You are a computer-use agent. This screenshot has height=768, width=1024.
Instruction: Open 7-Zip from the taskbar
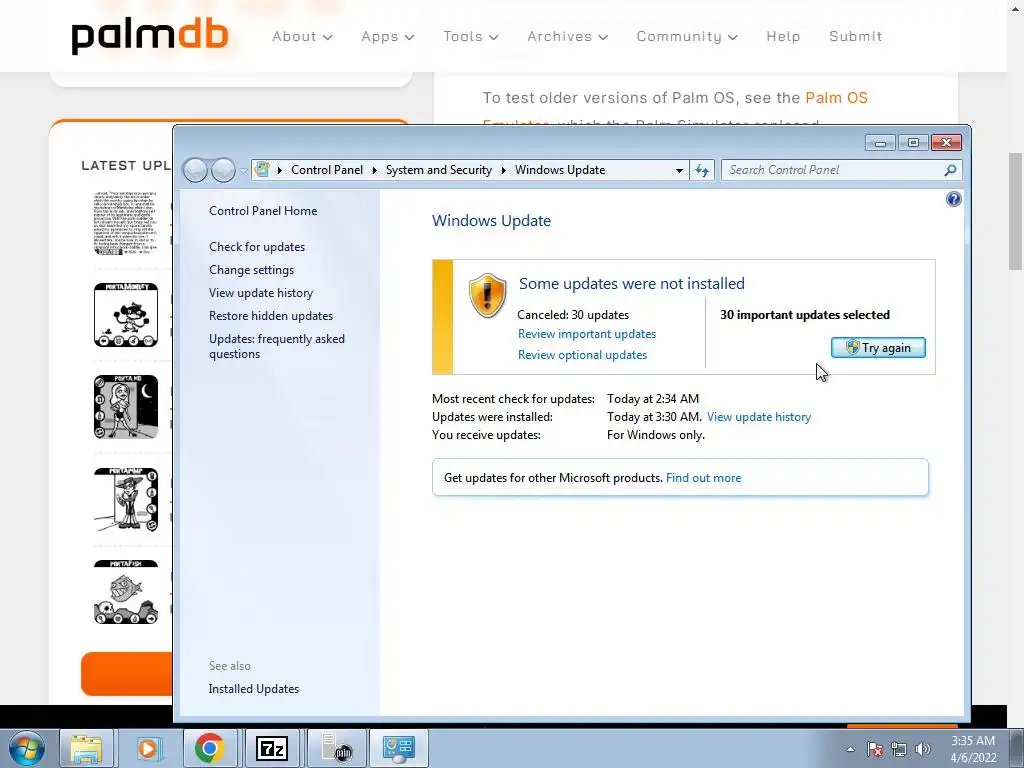tap(272, 748)
